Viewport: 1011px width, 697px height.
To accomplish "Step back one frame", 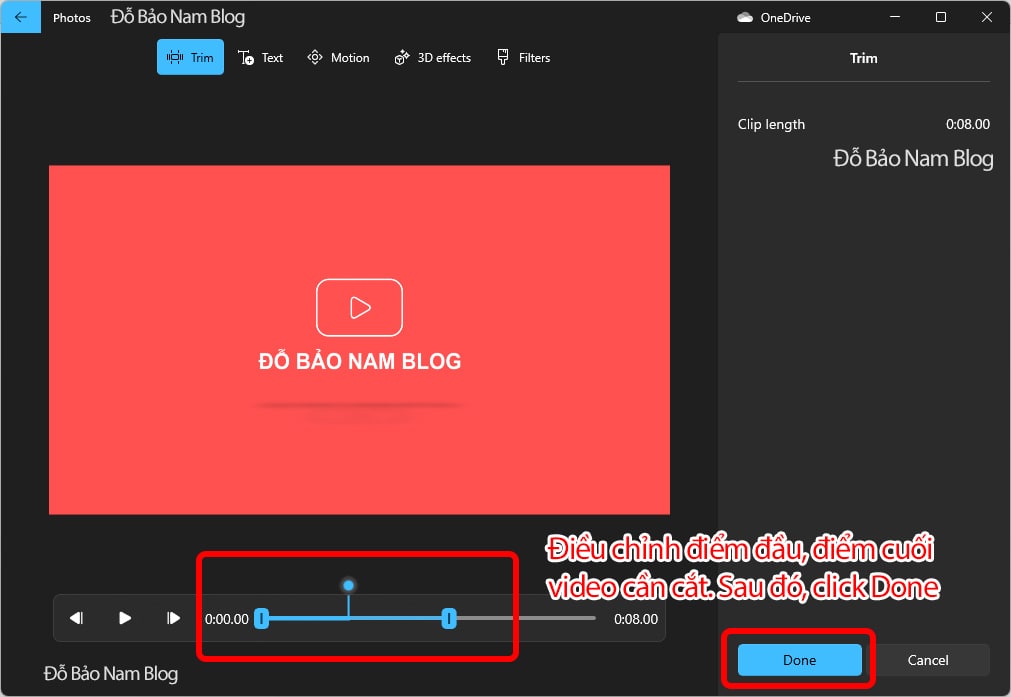I will [77, 618].
